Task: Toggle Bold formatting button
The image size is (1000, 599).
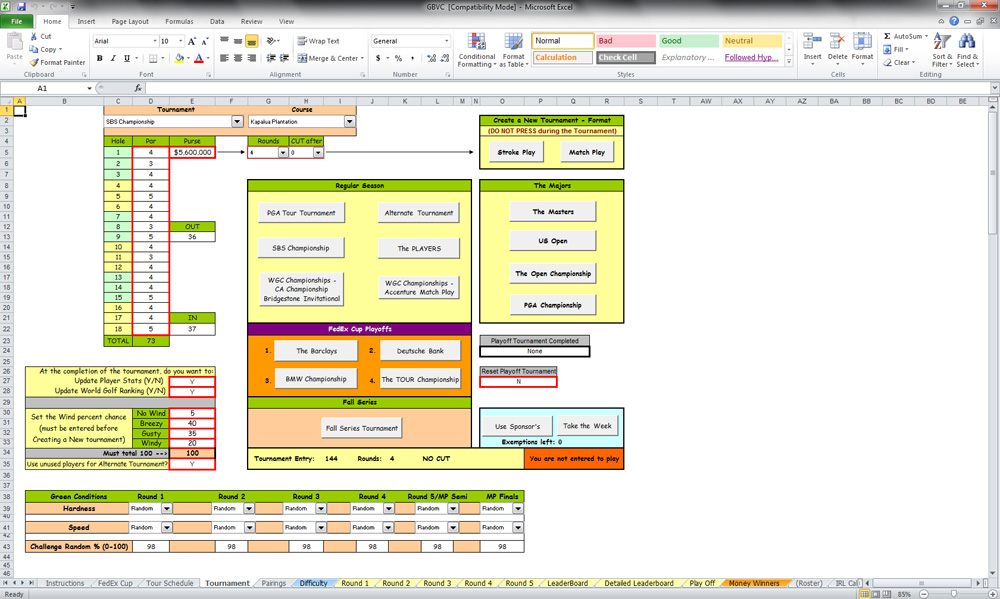Action: [x=99, y=58]
